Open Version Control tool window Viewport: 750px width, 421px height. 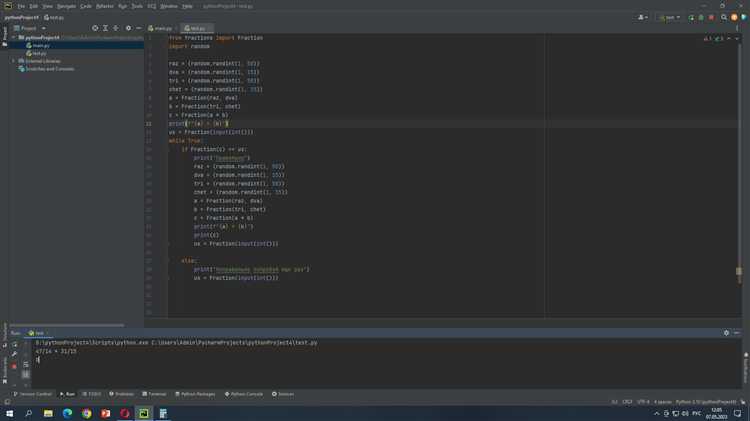pyautogui.click(x=32, y=394)
